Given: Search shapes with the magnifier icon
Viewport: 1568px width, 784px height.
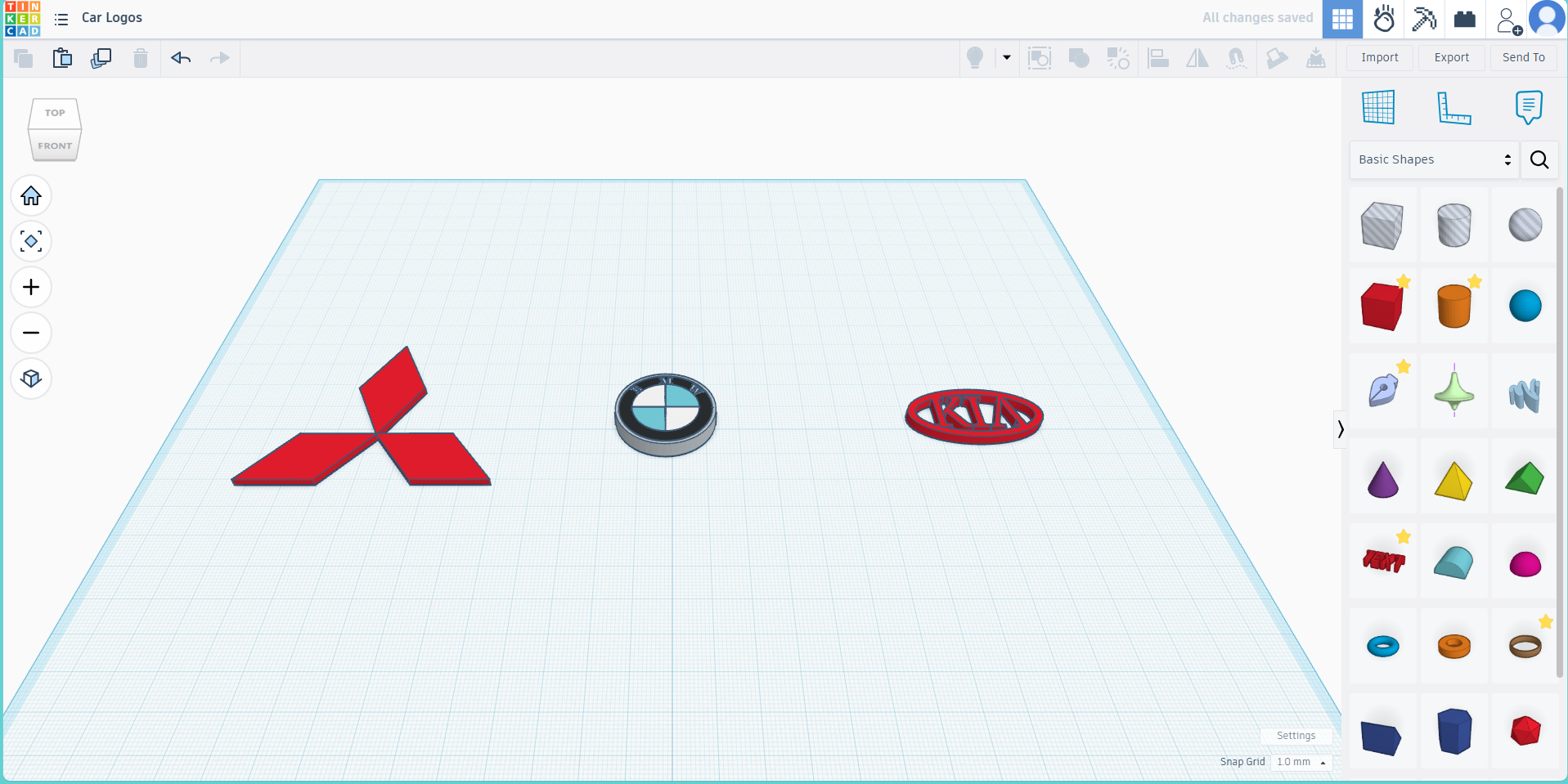Looking at the screenshot, I should [1539, 159].
